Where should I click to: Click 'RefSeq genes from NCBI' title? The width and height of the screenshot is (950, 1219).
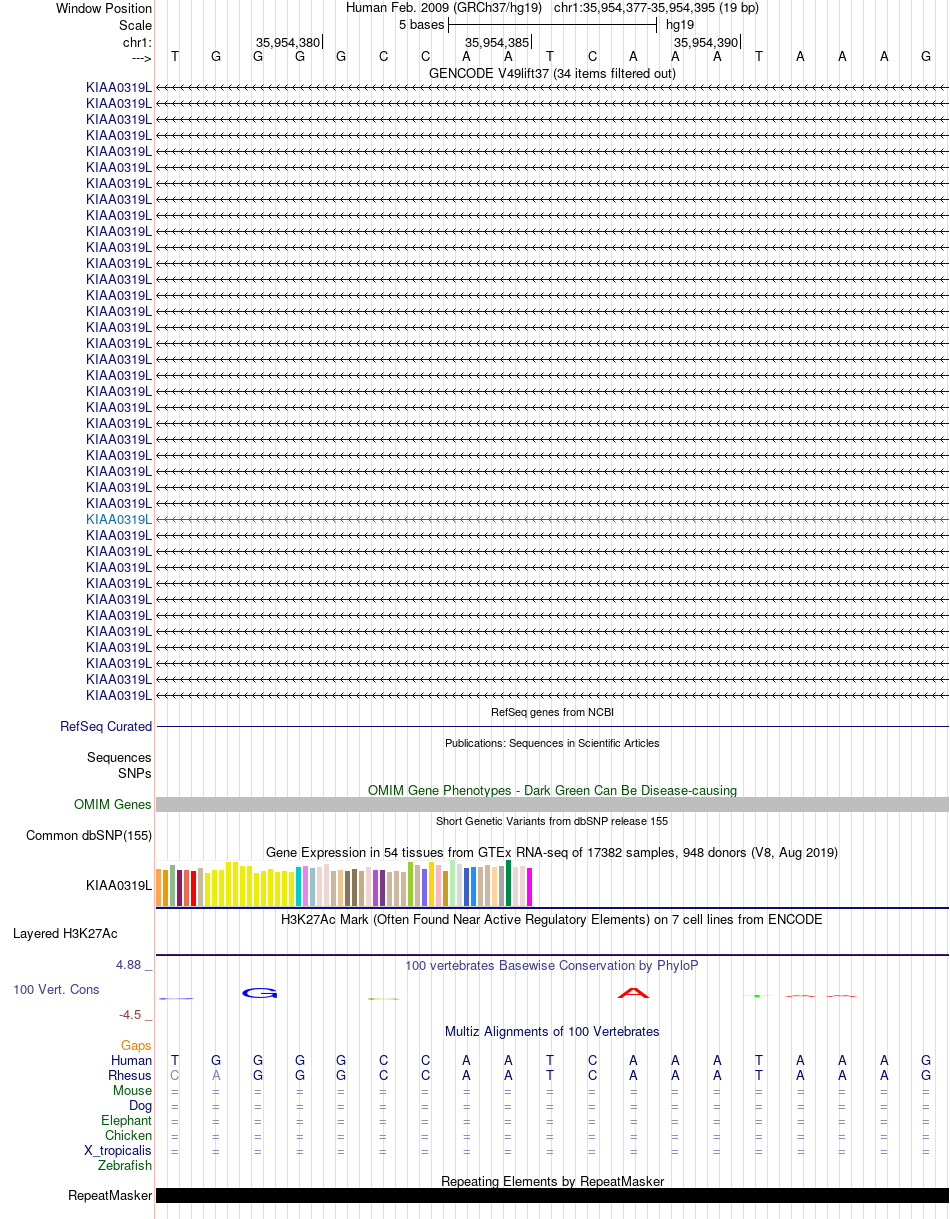point(552,712)
